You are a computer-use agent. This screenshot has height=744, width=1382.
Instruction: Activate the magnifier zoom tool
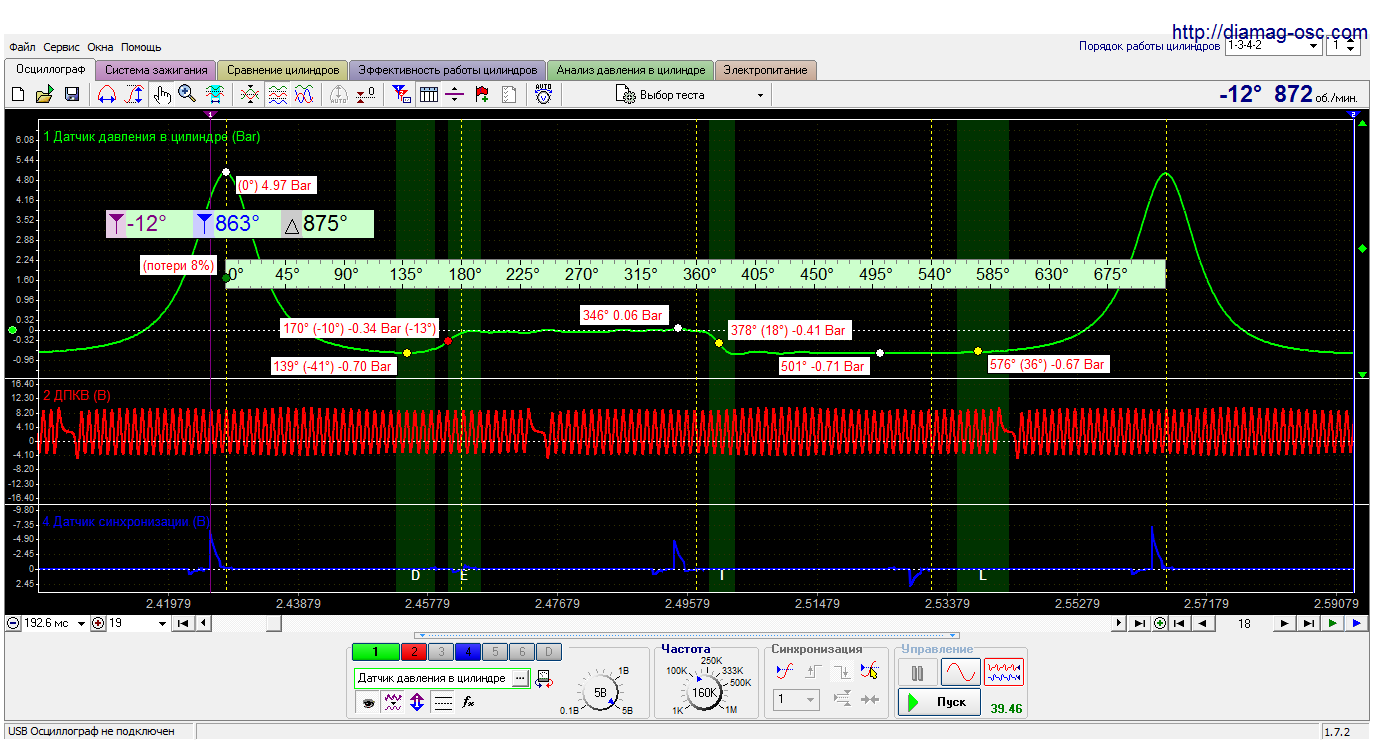pos(187,94)
